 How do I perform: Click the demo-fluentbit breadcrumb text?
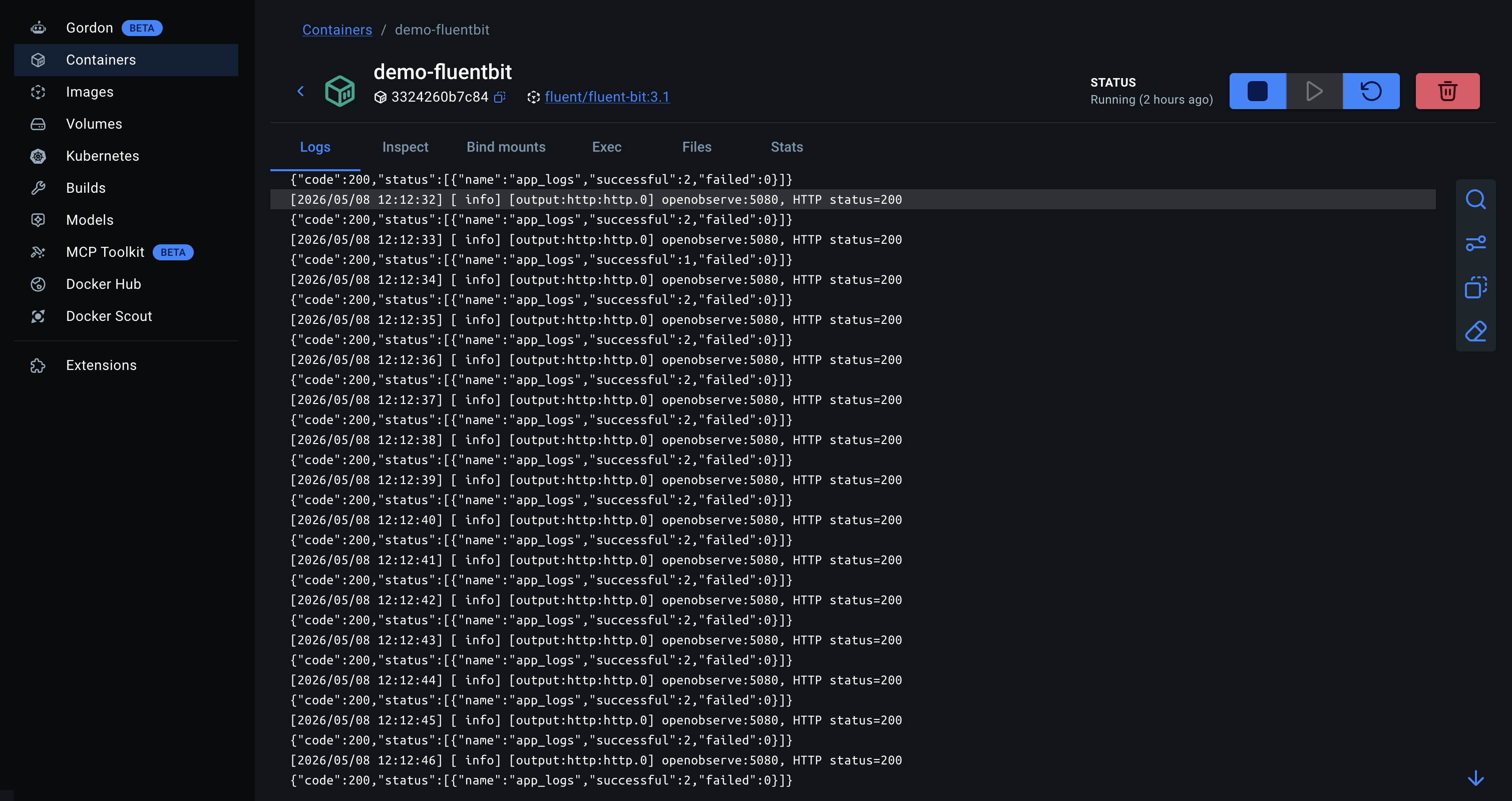[442, 30]
